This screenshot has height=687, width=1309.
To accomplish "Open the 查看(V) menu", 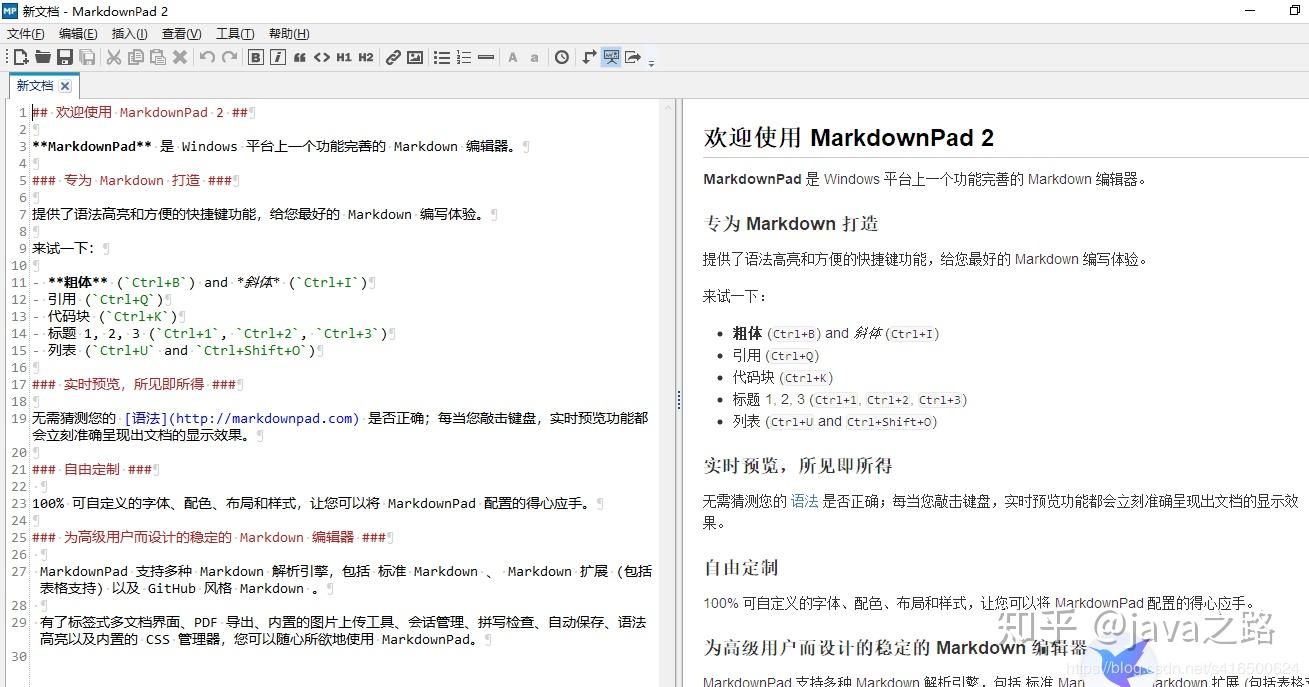I will (180, 33).
